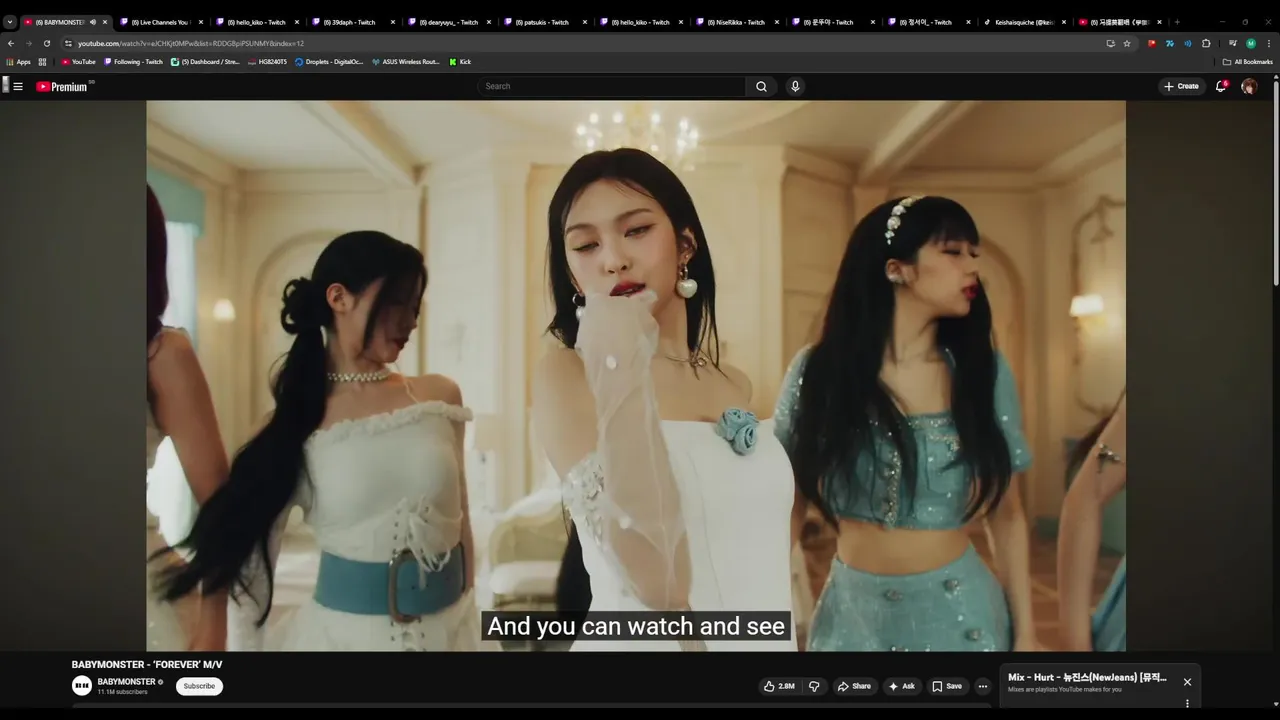Switch to Live Channels You Follow tab
The image size is (1280, 720).
(161, 22)
